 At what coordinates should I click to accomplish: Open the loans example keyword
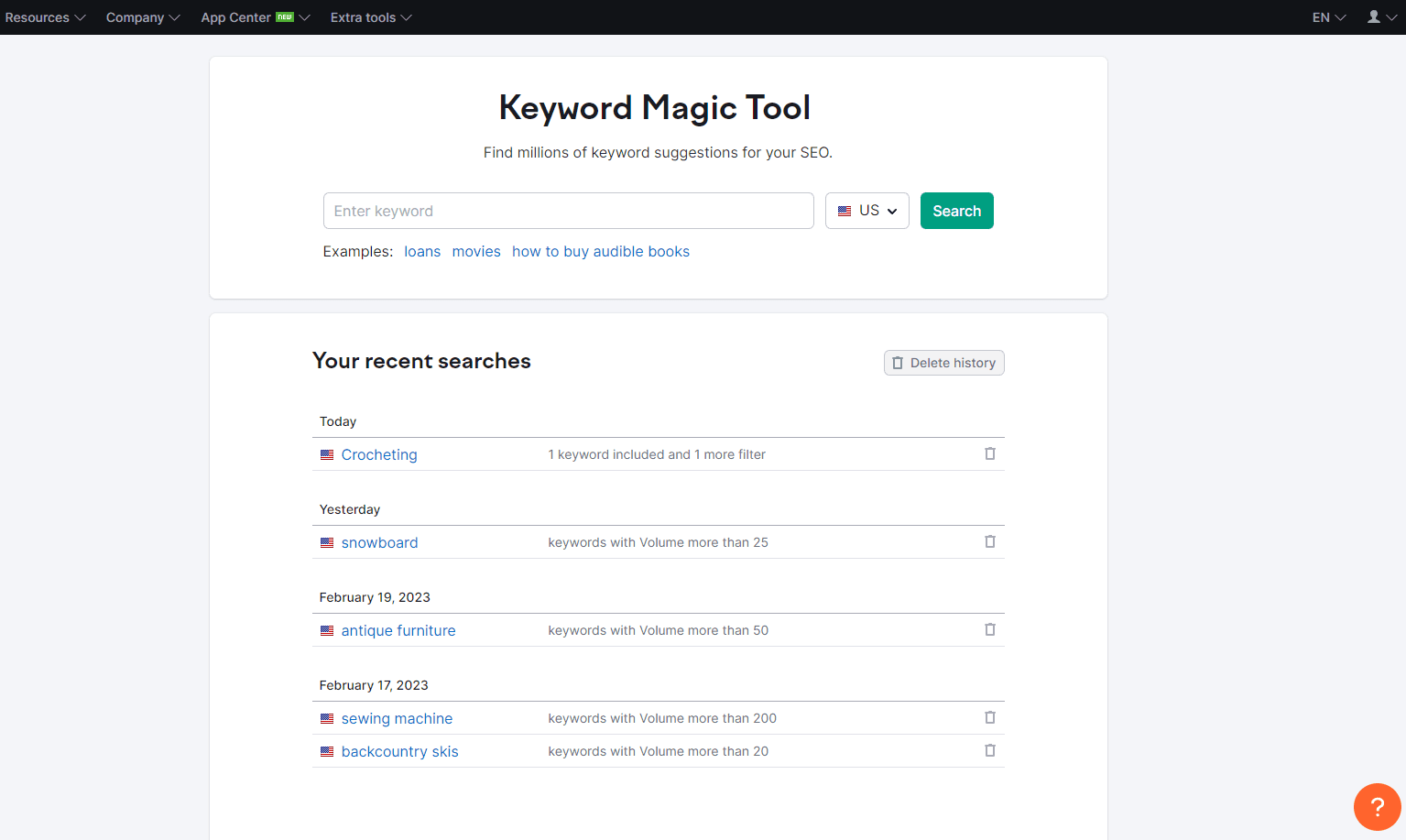click(422, 251)
